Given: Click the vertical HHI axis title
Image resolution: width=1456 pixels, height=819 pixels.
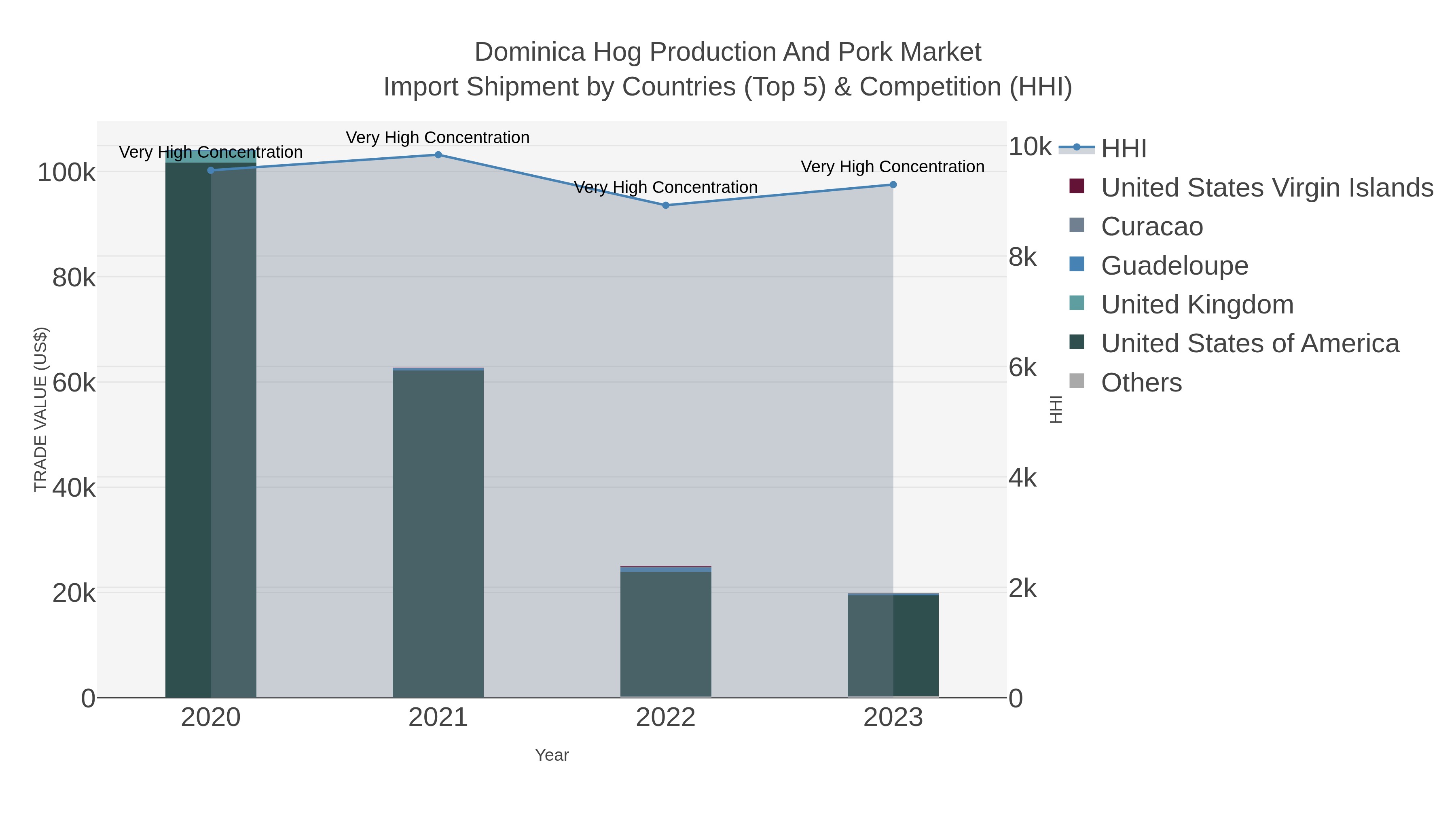Looking at the screenshot, I should click(1055, 409).
